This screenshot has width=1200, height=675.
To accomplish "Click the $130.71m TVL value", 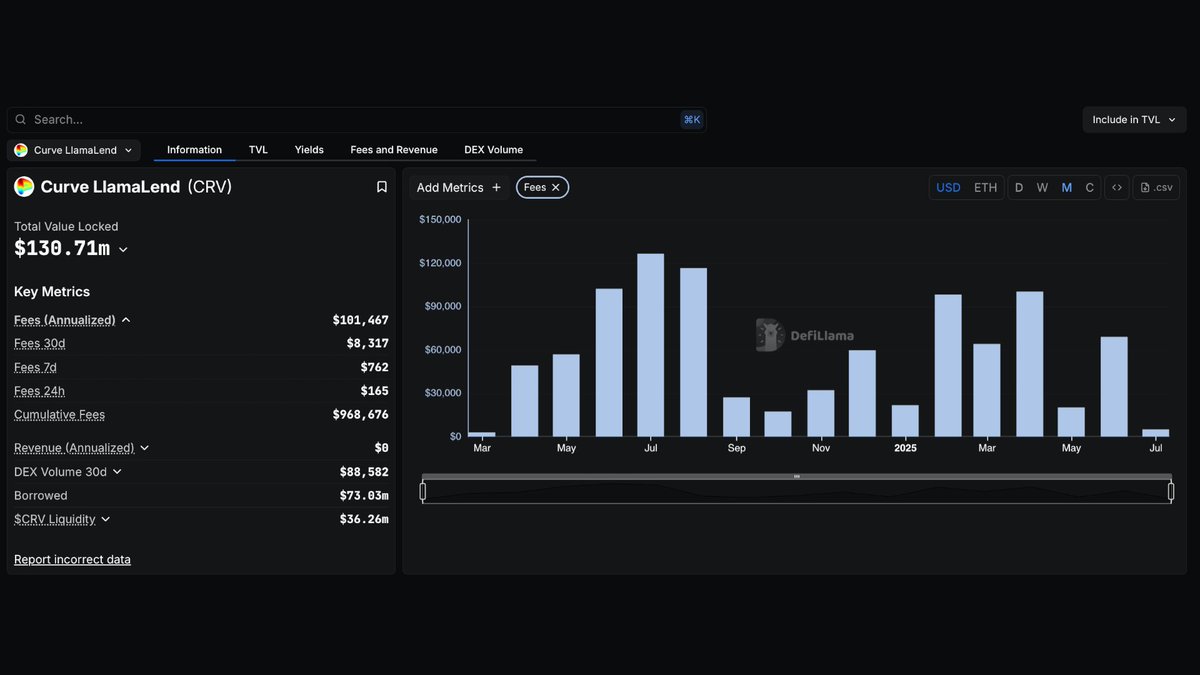I will (x=62, y=249).
